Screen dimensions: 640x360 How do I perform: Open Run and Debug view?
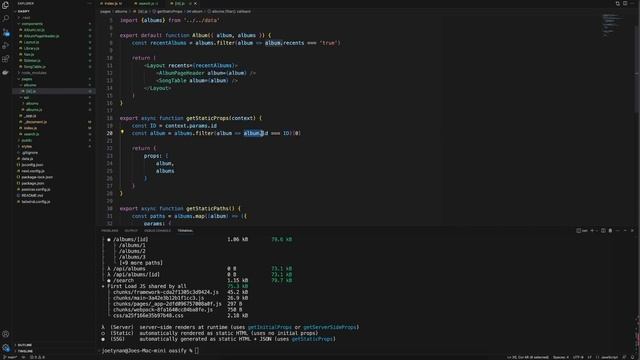(6, 46)
